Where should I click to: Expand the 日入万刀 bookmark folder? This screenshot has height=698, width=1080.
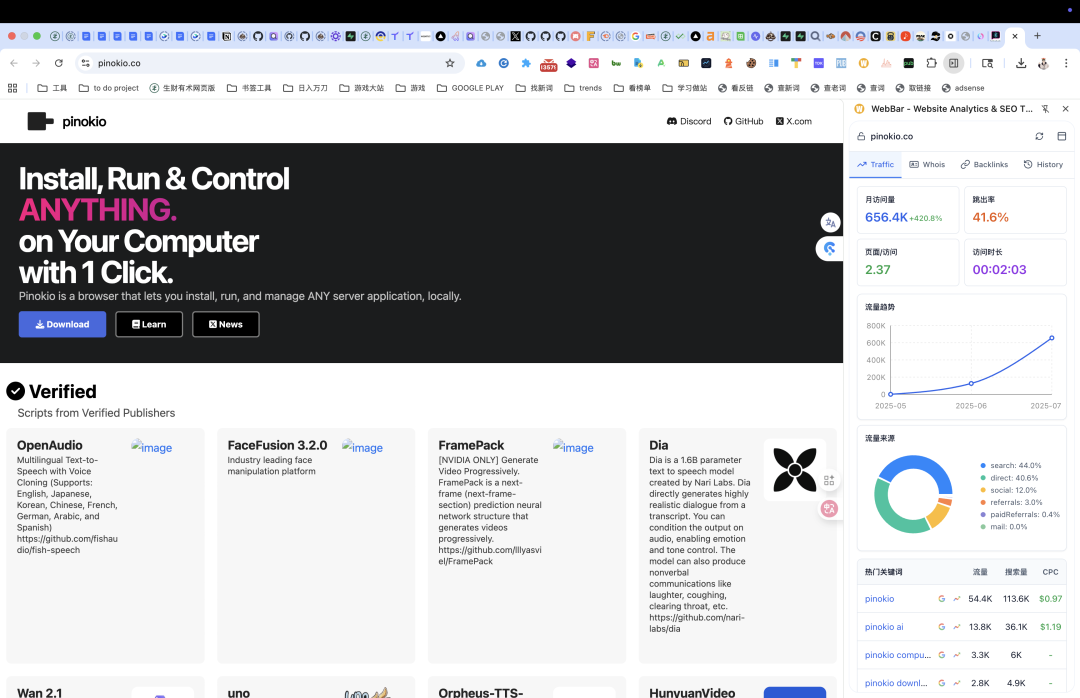(x=305, y=88)
